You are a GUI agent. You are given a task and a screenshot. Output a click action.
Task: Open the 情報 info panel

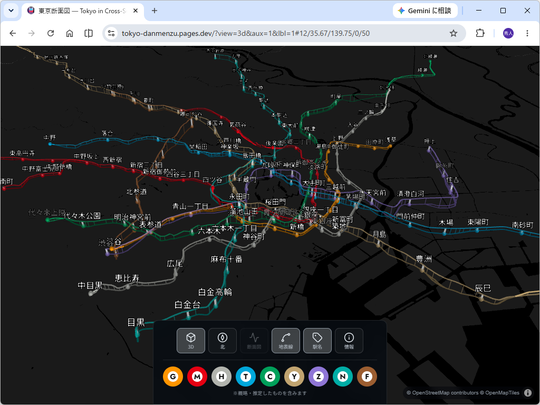point(349,341)
